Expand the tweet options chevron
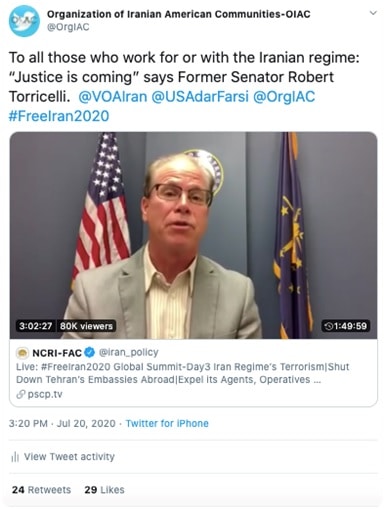The image size is (385, 509). 374,13
